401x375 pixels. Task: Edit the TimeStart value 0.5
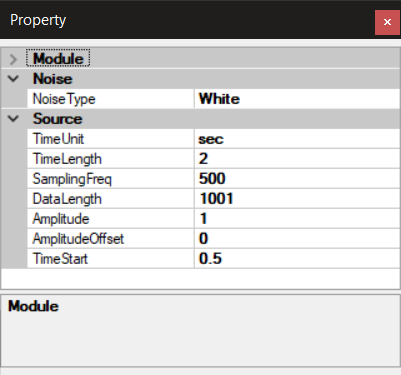tap(297, 259)
